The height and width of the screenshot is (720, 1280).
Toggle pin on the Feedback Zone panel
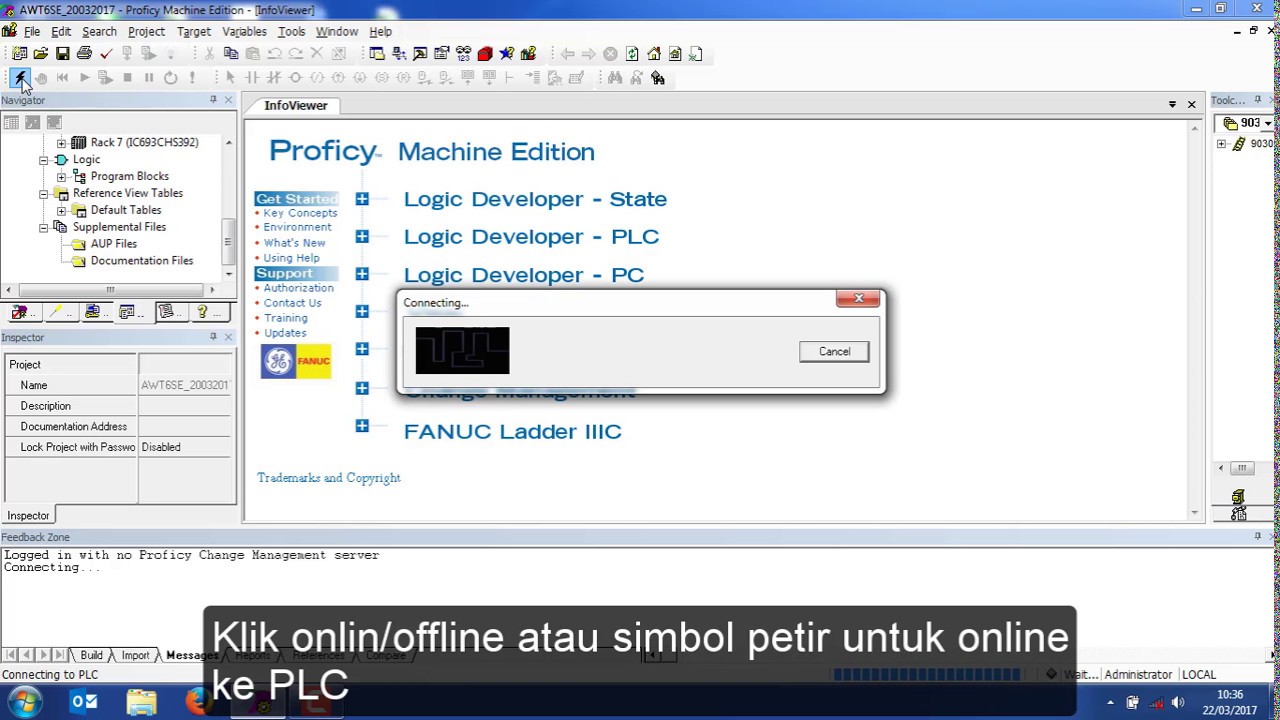(1258, 537)
